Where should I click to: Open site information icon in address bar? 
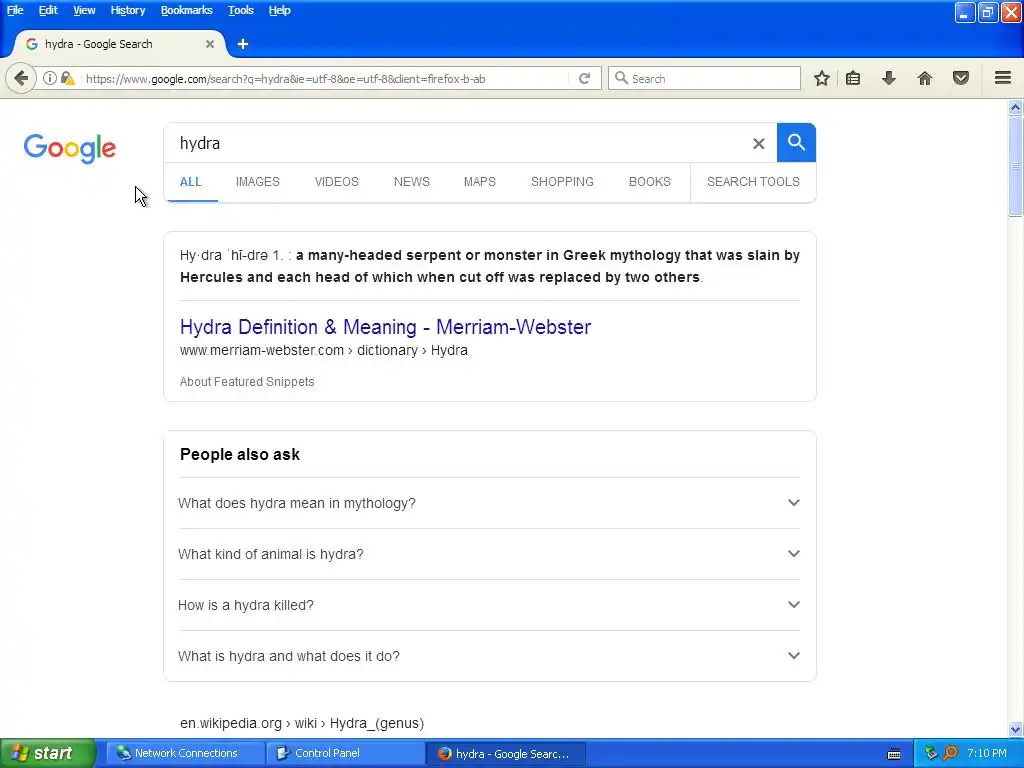click(50, 78)
